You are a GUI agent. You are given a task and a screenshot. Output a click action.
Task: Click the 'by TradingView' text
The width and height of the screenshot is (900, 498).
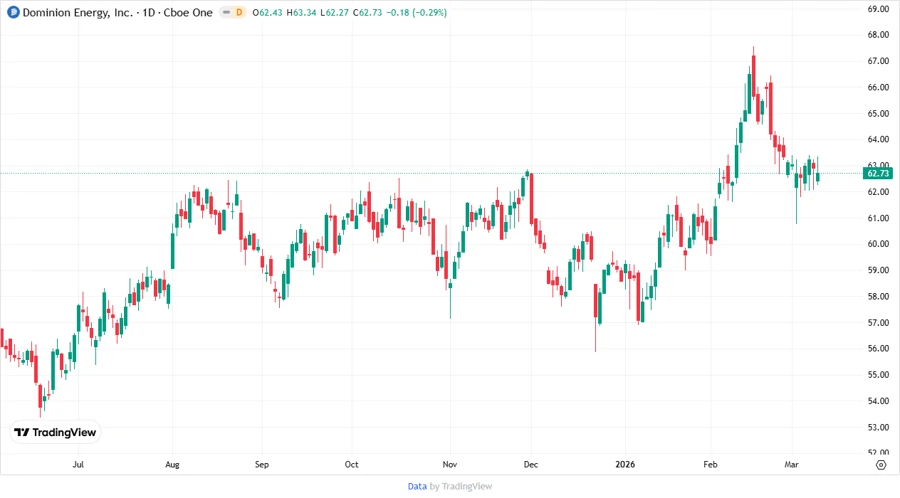tap(461, 486)
